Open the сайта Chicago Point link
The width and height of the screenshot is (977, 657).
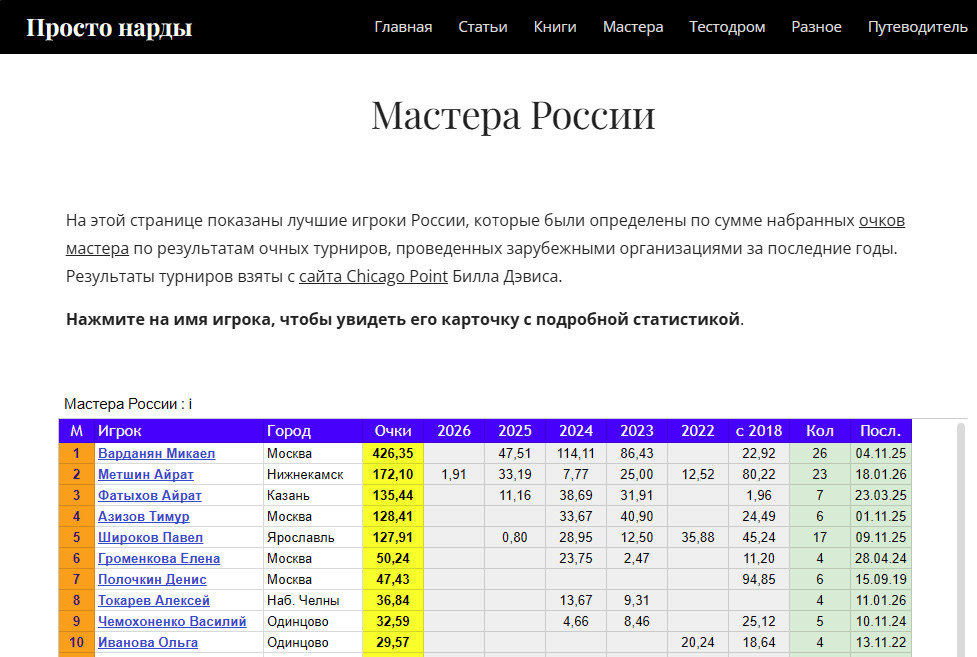coord(372,276)
